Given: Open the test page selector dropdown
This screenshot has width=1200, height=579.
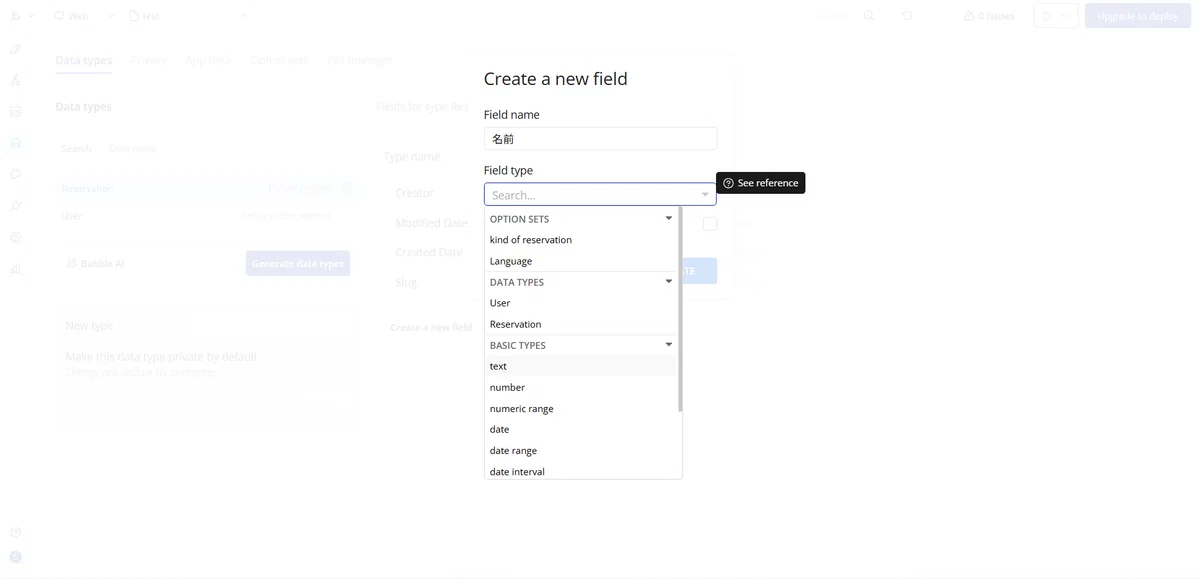Looking at the screenshot, I should [188, 16].
